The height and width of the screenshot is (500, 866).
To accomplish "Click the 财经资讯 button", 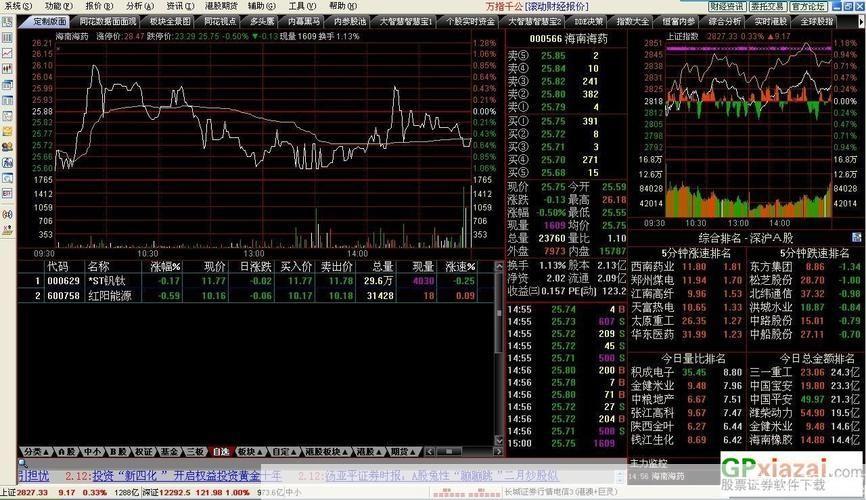I will [x=727, y=7].
